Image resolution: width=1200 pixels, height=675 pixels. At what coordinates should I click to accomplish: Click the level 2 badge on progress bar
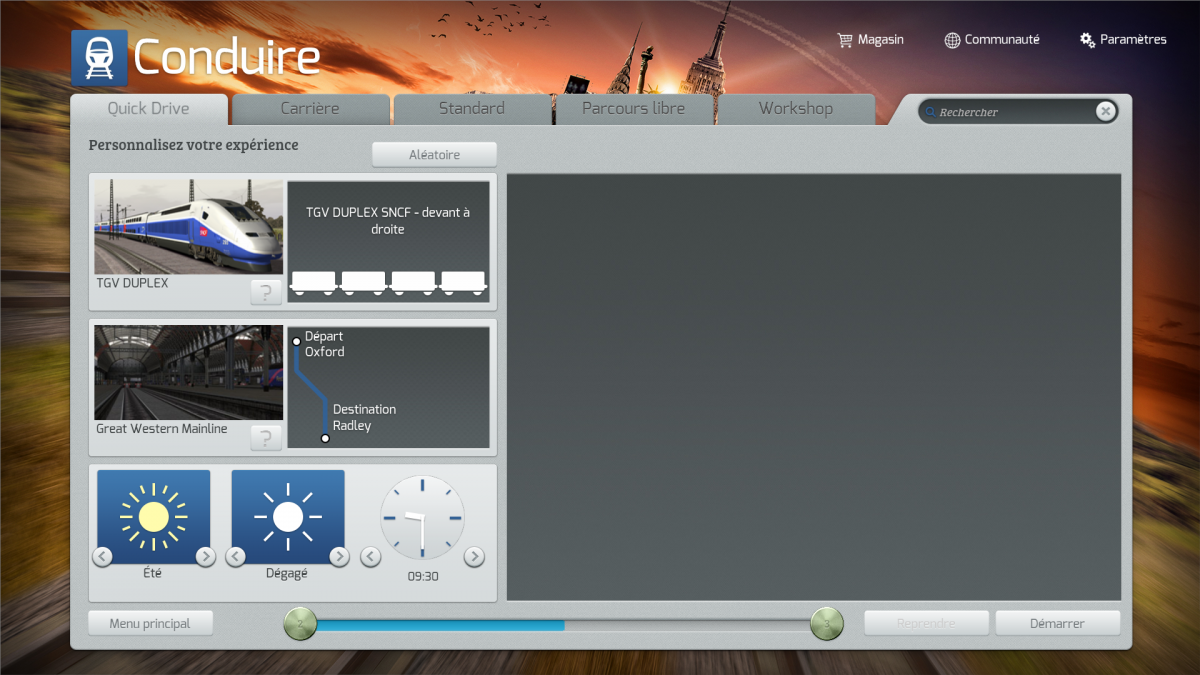click(300, 624)
